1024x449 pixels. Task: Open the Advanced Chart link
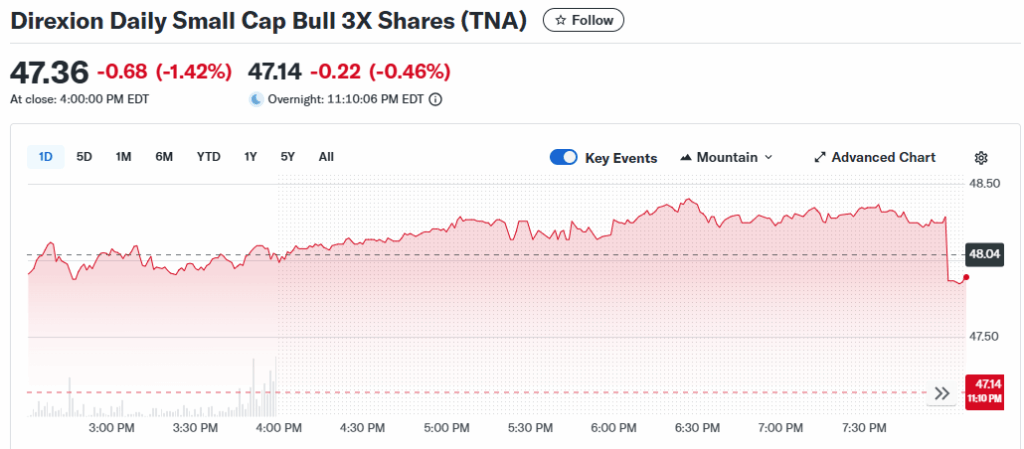pos(883,157)
